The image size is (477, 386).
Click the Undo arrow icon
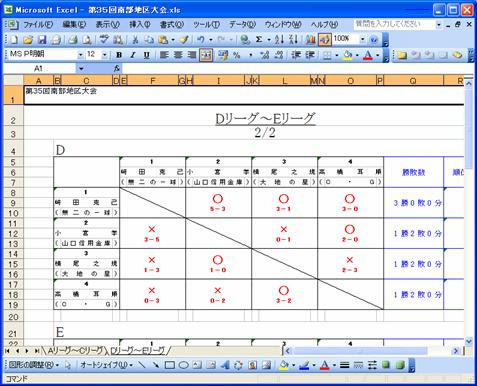201,40
